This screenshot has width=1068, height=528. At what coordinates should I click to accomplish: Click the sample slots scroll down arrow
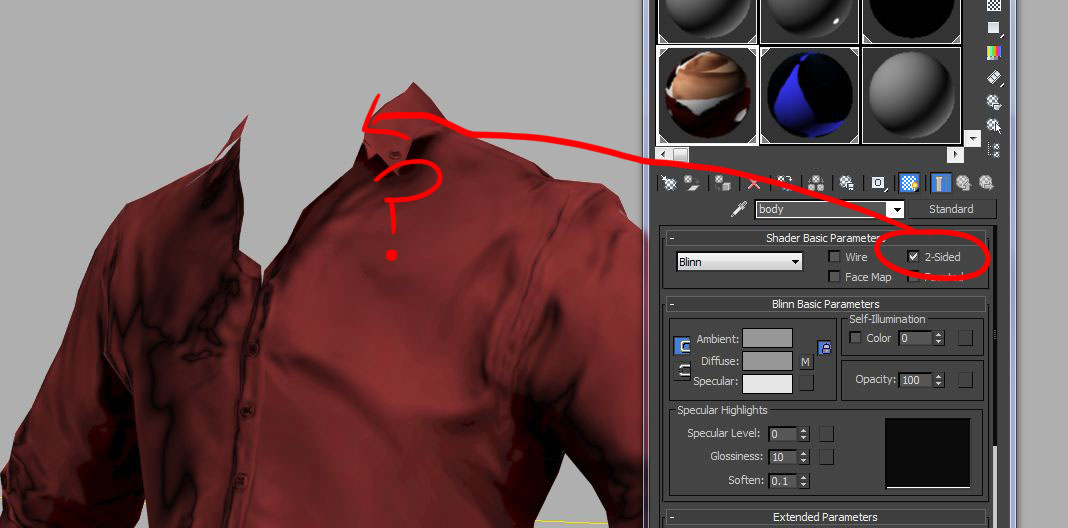973,139
